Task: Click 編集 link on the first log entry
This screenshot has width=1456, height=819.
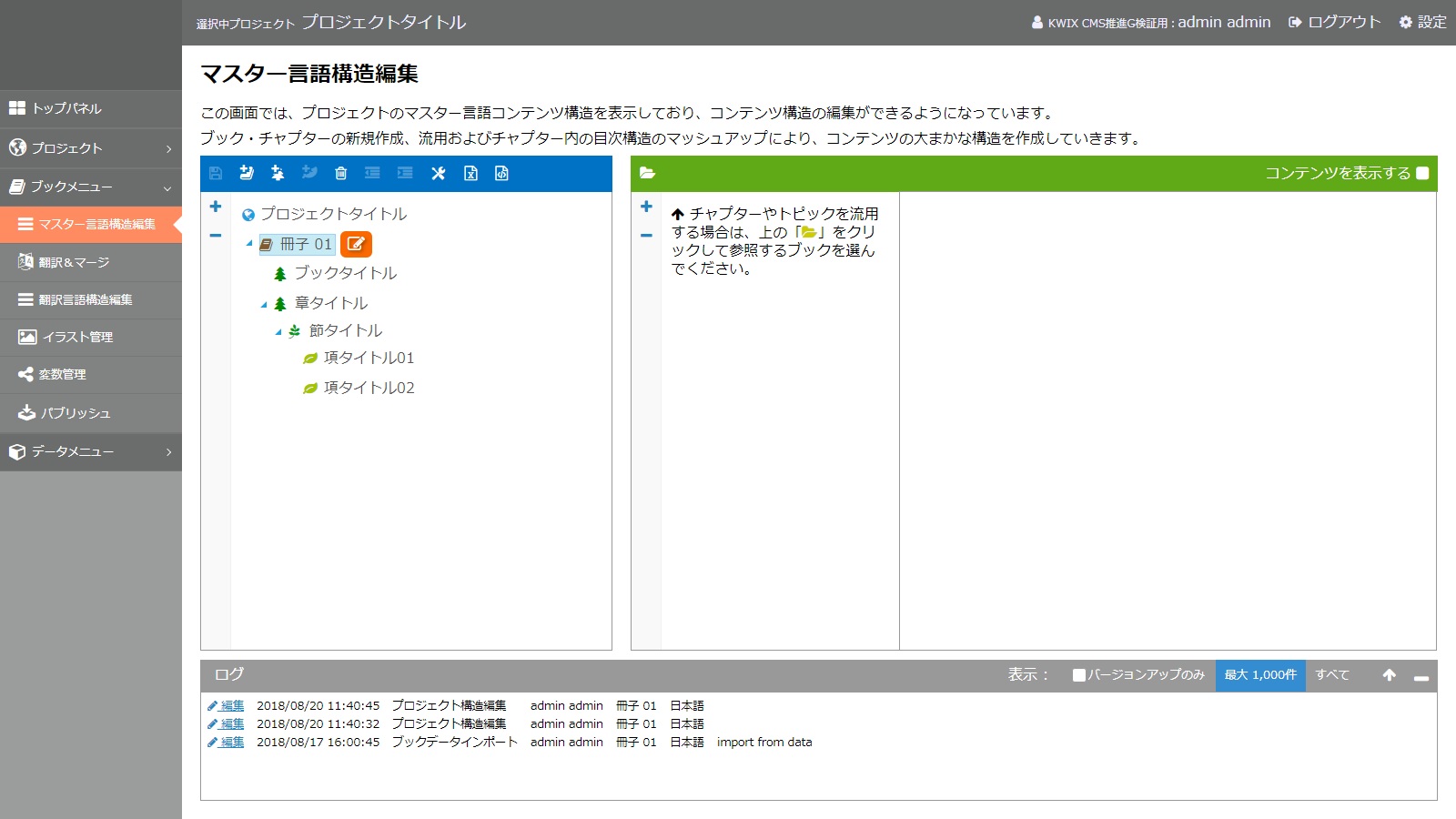Action: 232,706
